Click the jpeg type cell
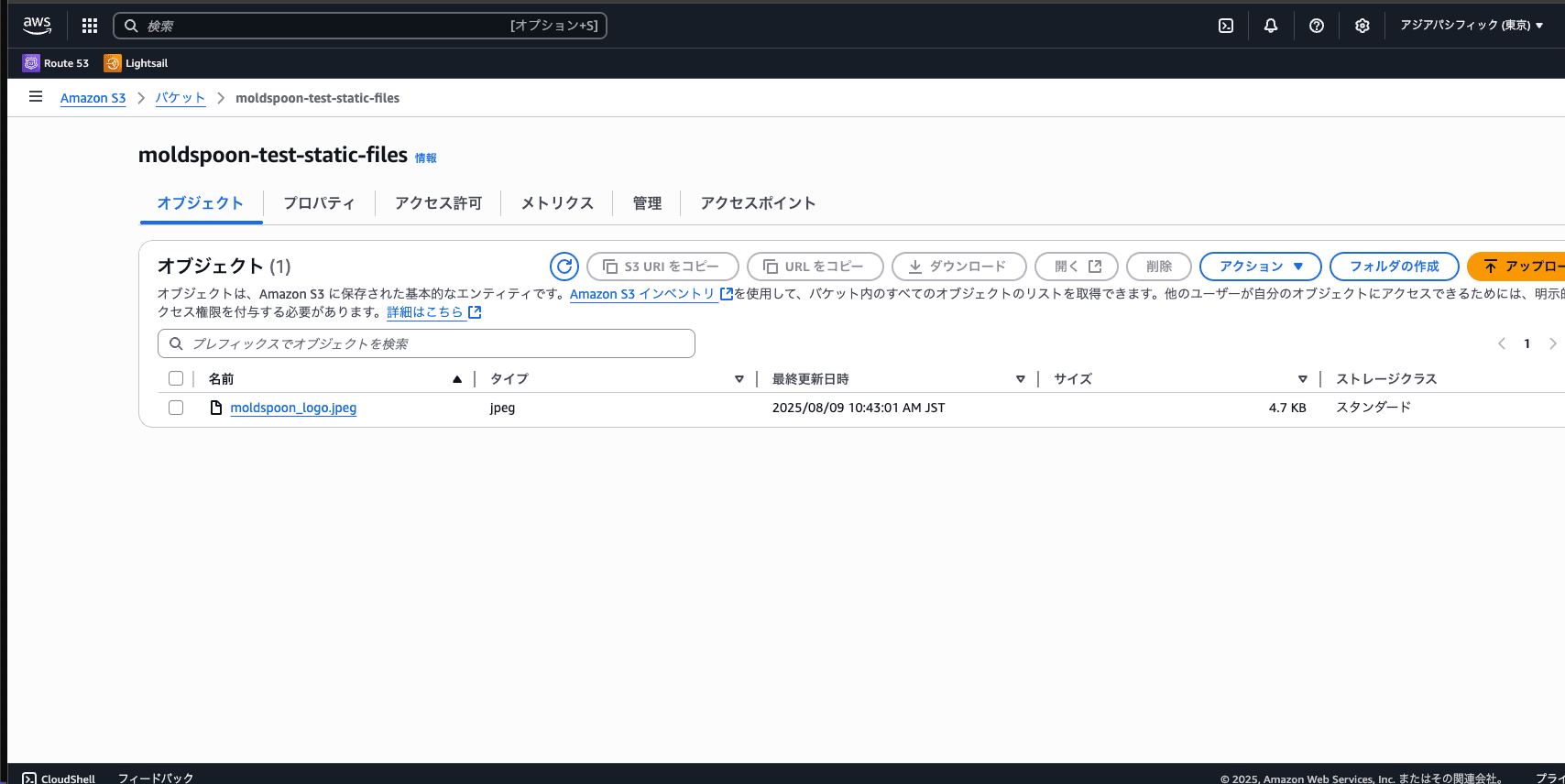This screenshot has width=1565, height=784. [502, 408]
